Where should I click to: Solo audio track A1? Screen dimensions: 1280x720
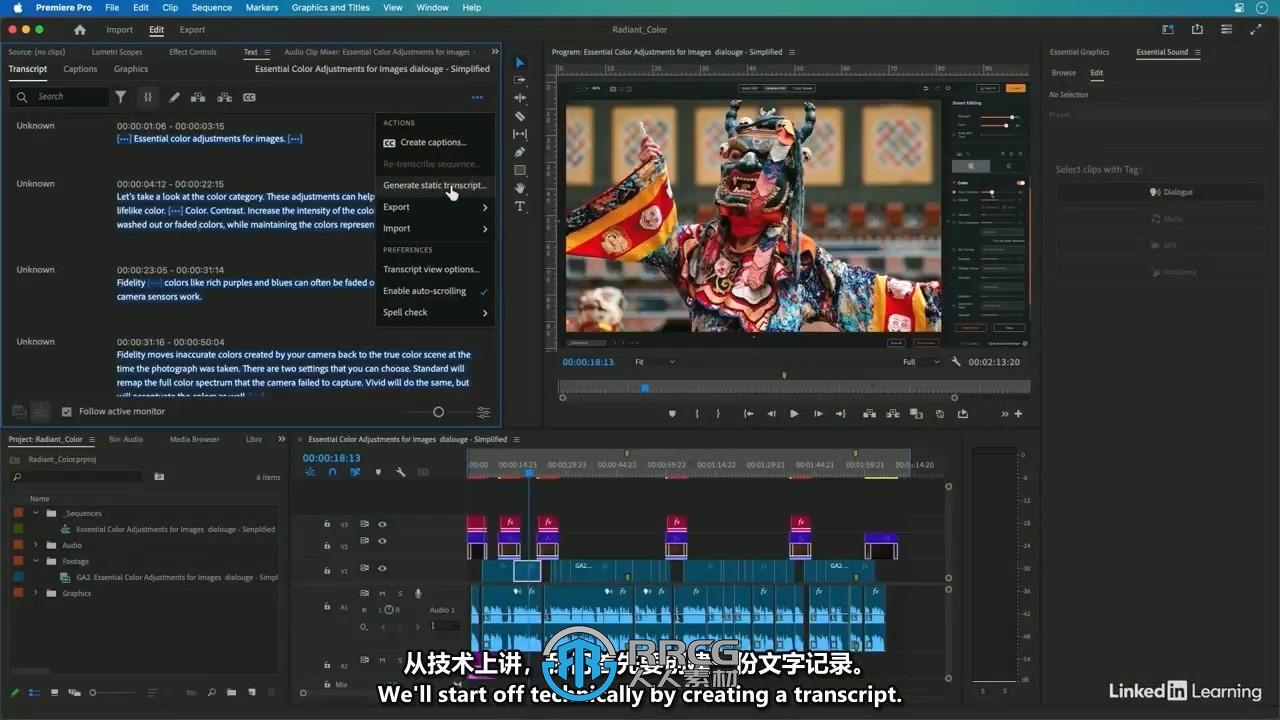[400, 593]
